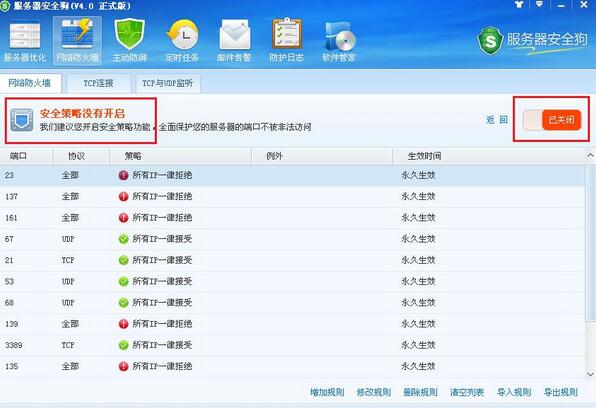Sort by the 生效时间 column header

(x=488, y=156)
